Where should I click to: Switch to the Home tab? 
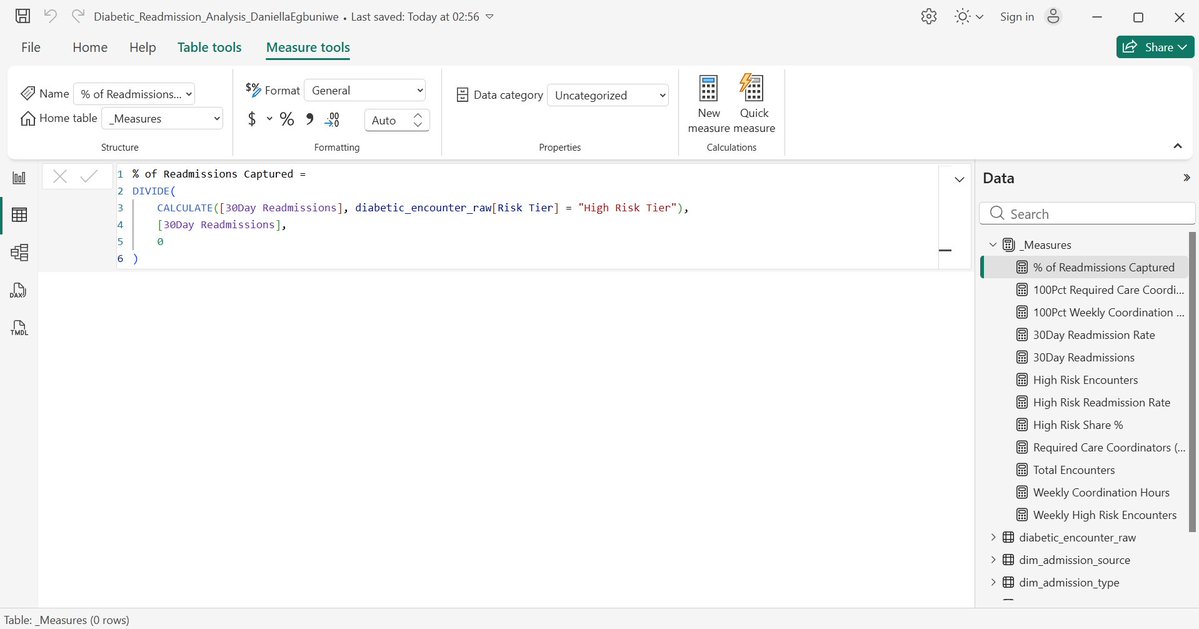(x=90, y=47)
